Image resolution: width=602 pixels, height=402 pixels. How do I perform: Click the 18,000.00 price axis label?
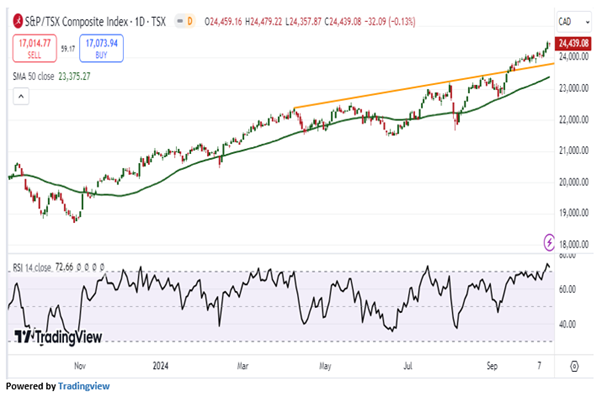tap(574, 244)
